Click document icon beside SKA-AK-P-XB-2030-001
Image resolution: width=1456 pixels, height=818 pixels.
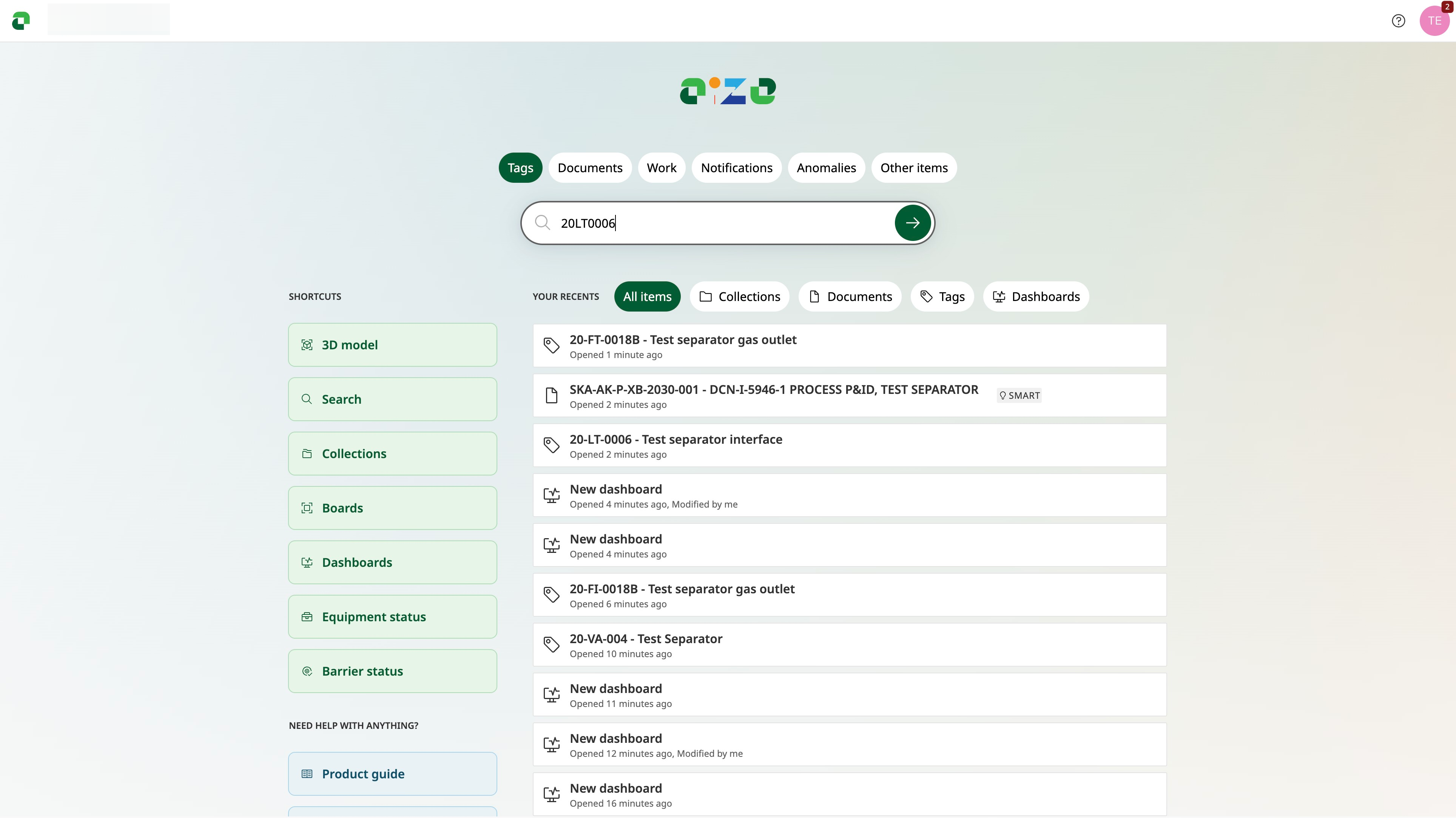pos(551,395)
